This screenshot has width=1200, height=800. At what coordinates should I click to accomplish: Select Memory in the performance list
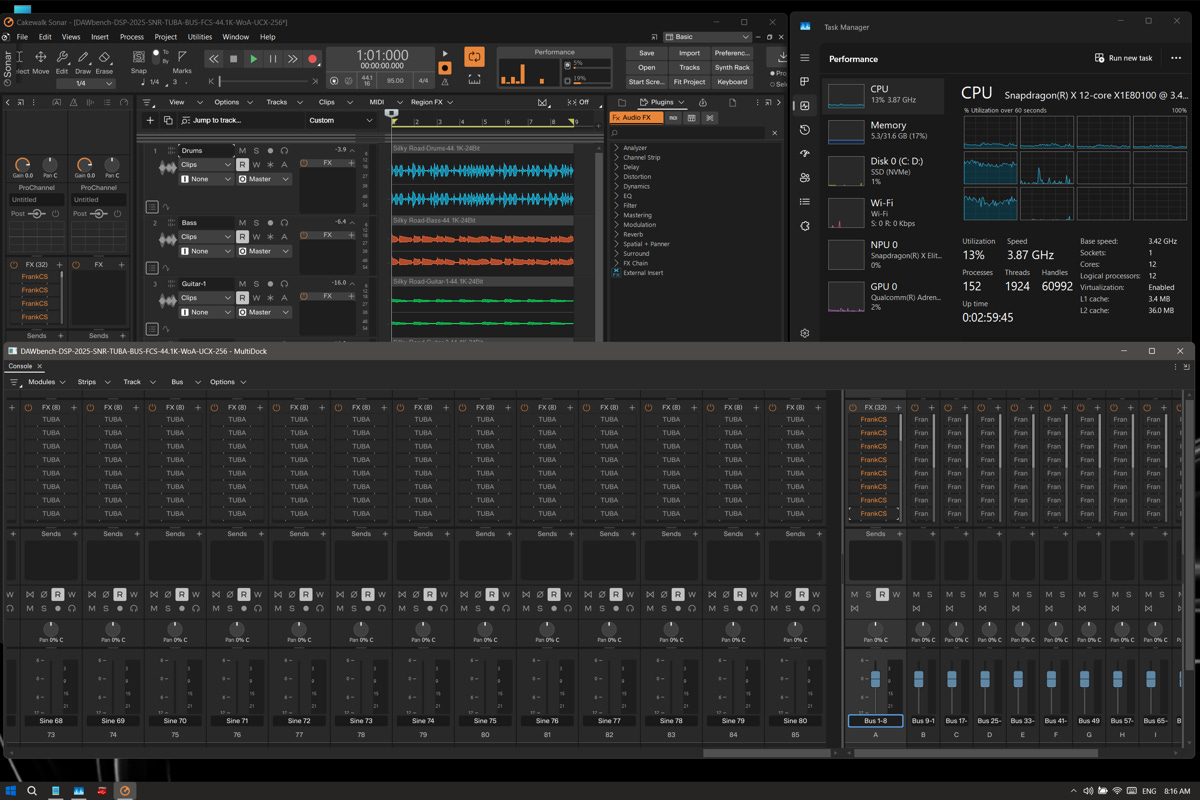(x=887, y=131)
